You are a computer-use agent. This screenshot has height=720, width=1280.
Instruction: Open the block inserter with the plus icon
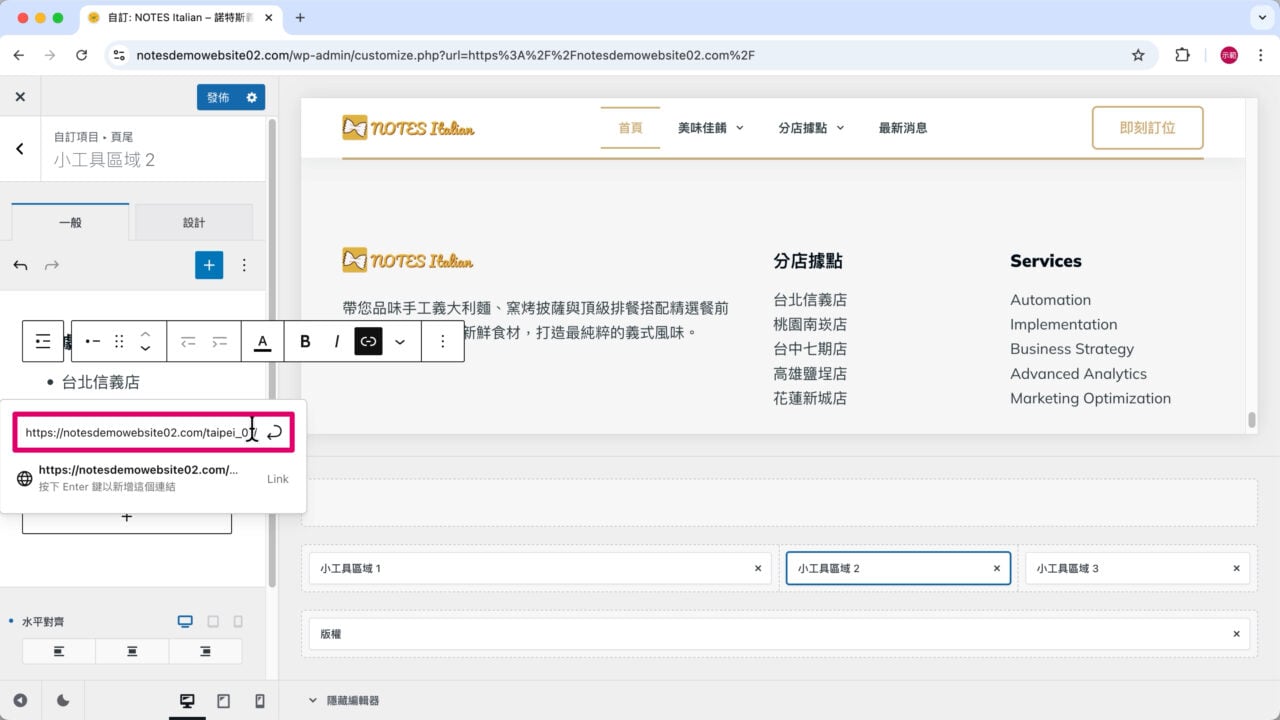(x=209, y=265)
